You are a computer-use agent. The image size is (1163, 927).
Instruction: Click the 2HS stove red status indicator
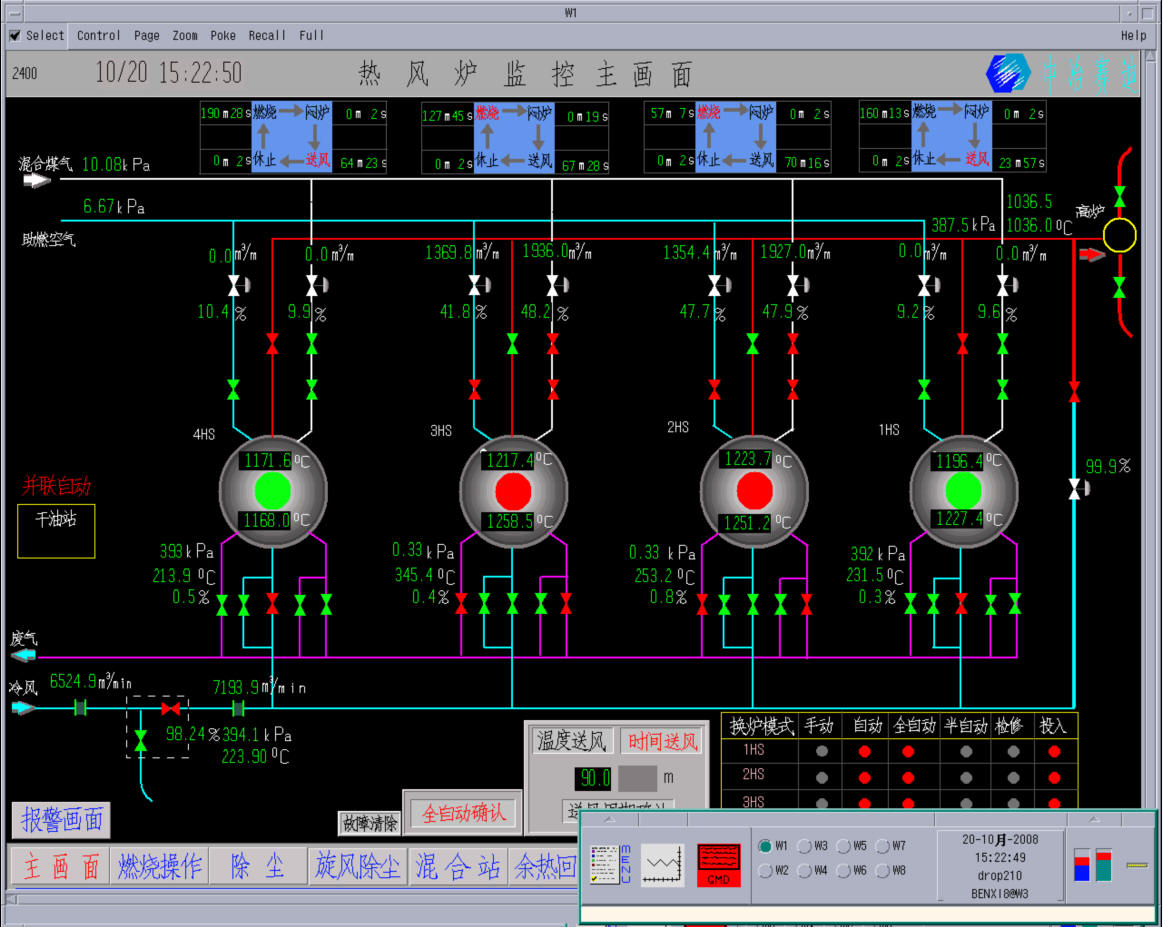point(754,489)
